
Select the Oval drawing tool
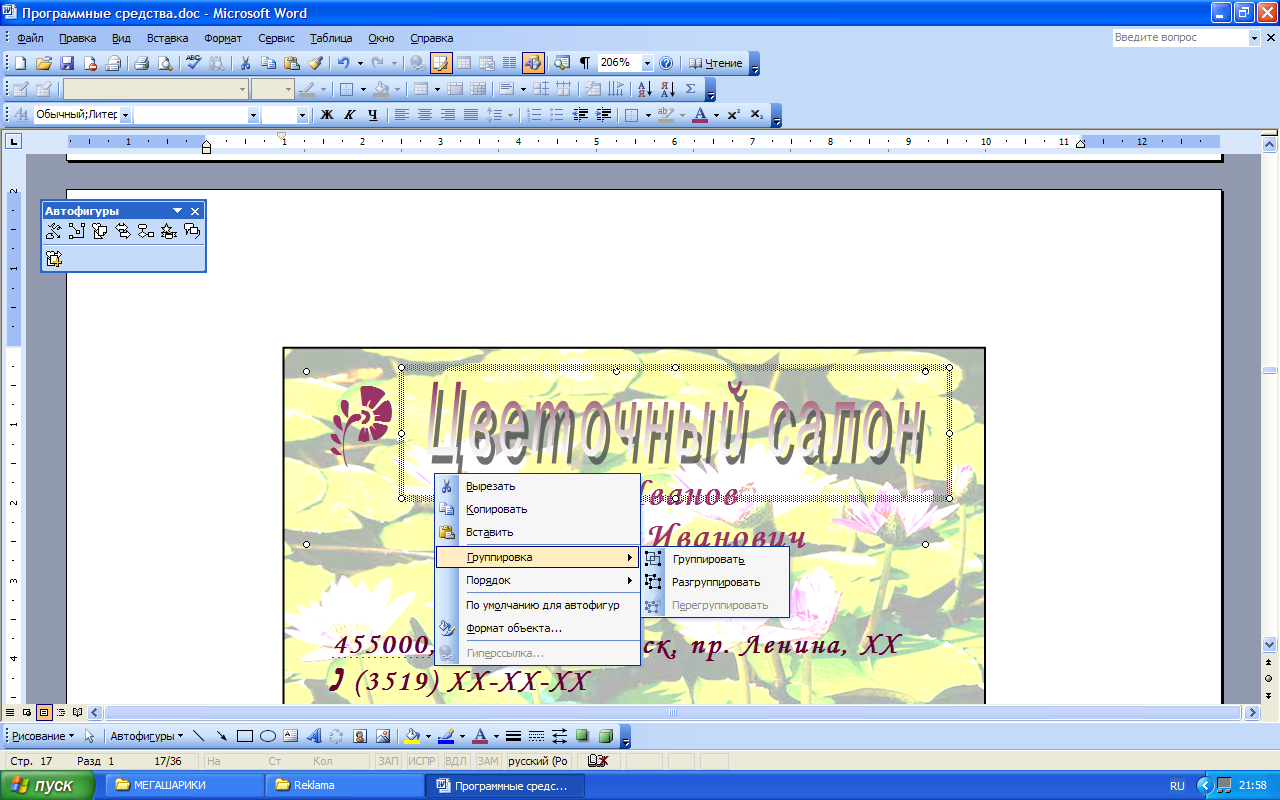(267, 736)
